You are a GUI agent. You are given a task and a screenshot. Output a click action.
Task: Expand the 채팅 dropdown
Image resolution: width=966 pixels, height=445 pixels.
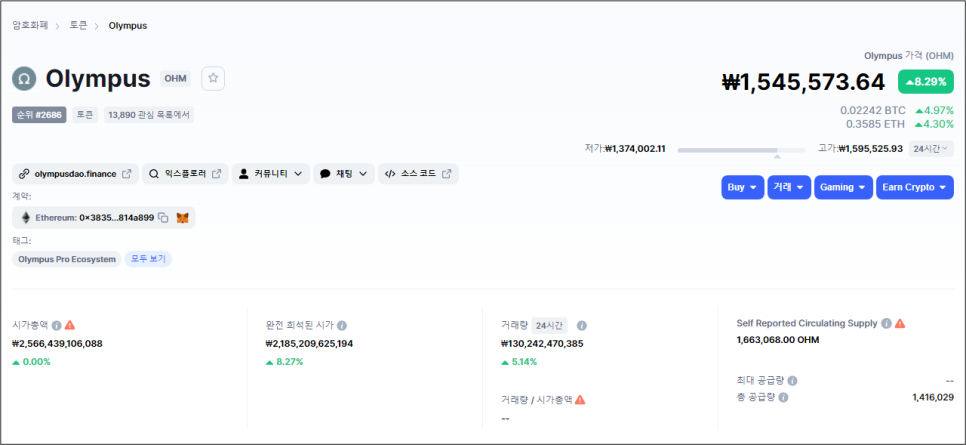pyautogui.click(x=343, y=174)
